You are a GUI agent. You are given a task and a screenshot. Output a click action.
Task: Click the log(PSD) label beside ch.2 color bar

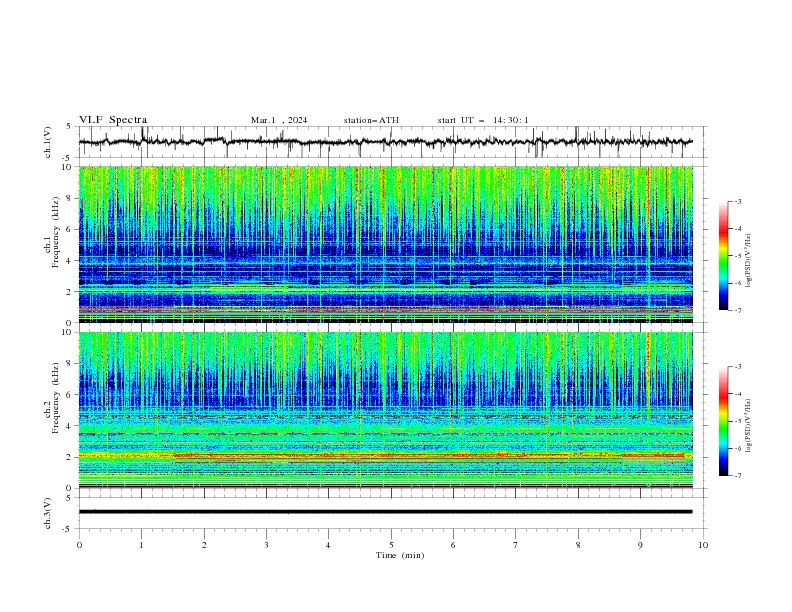[x=749, y=426]
